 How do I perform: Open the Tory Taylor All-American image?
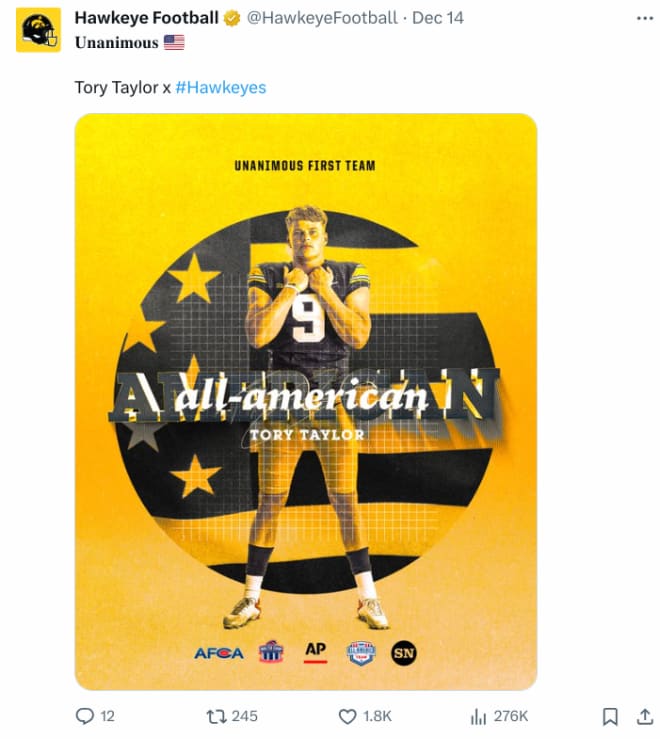[306, 402]
